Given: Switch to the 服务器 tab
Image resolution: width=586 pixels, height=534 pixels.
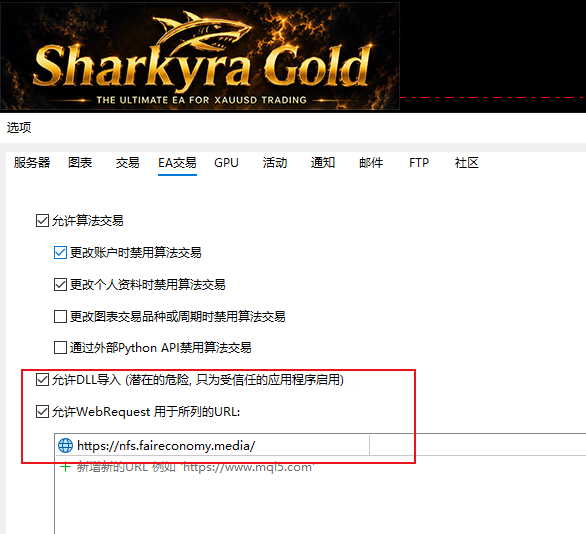Looking at the screenshot, I should point(32,163).
